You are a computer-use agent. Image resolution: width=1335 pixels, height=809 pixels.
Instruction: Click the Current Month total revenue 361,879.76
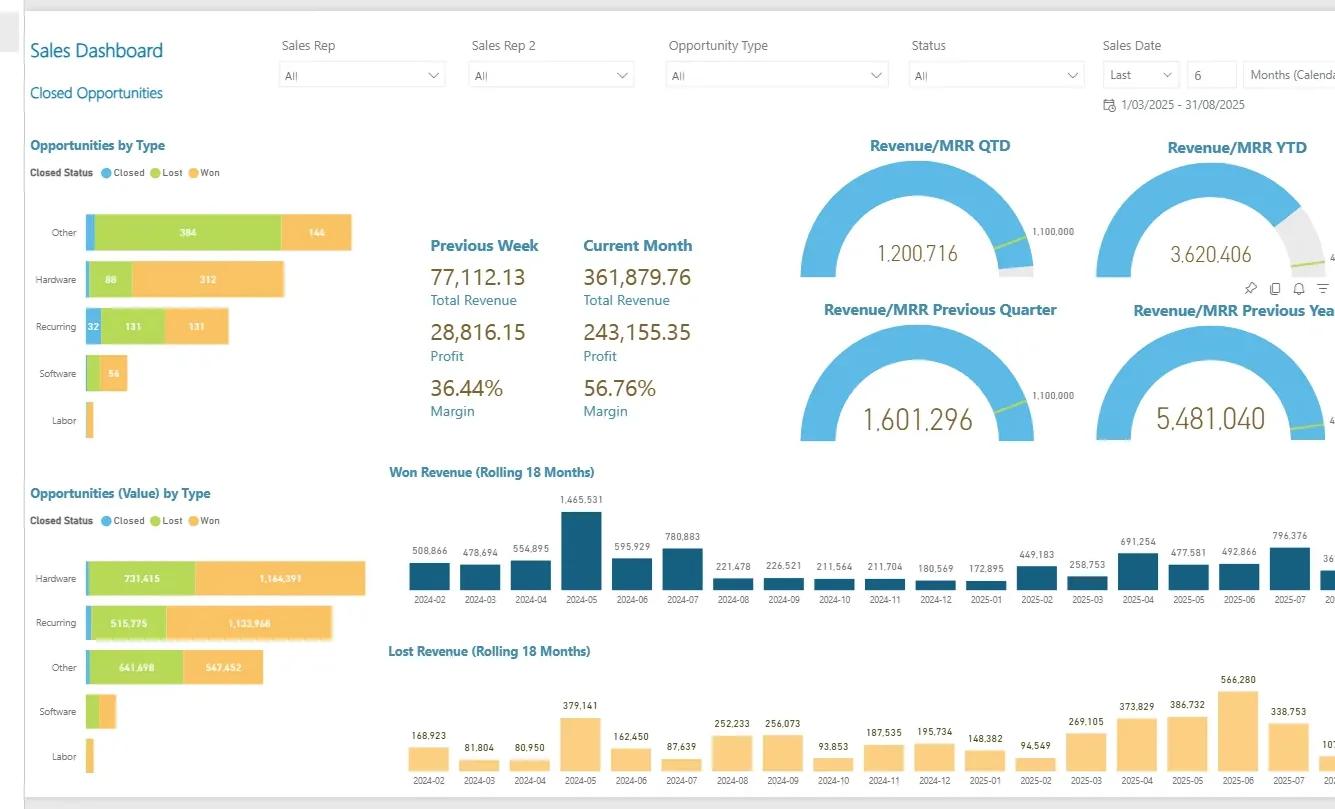pyautogui.click(x=637, y=277)
